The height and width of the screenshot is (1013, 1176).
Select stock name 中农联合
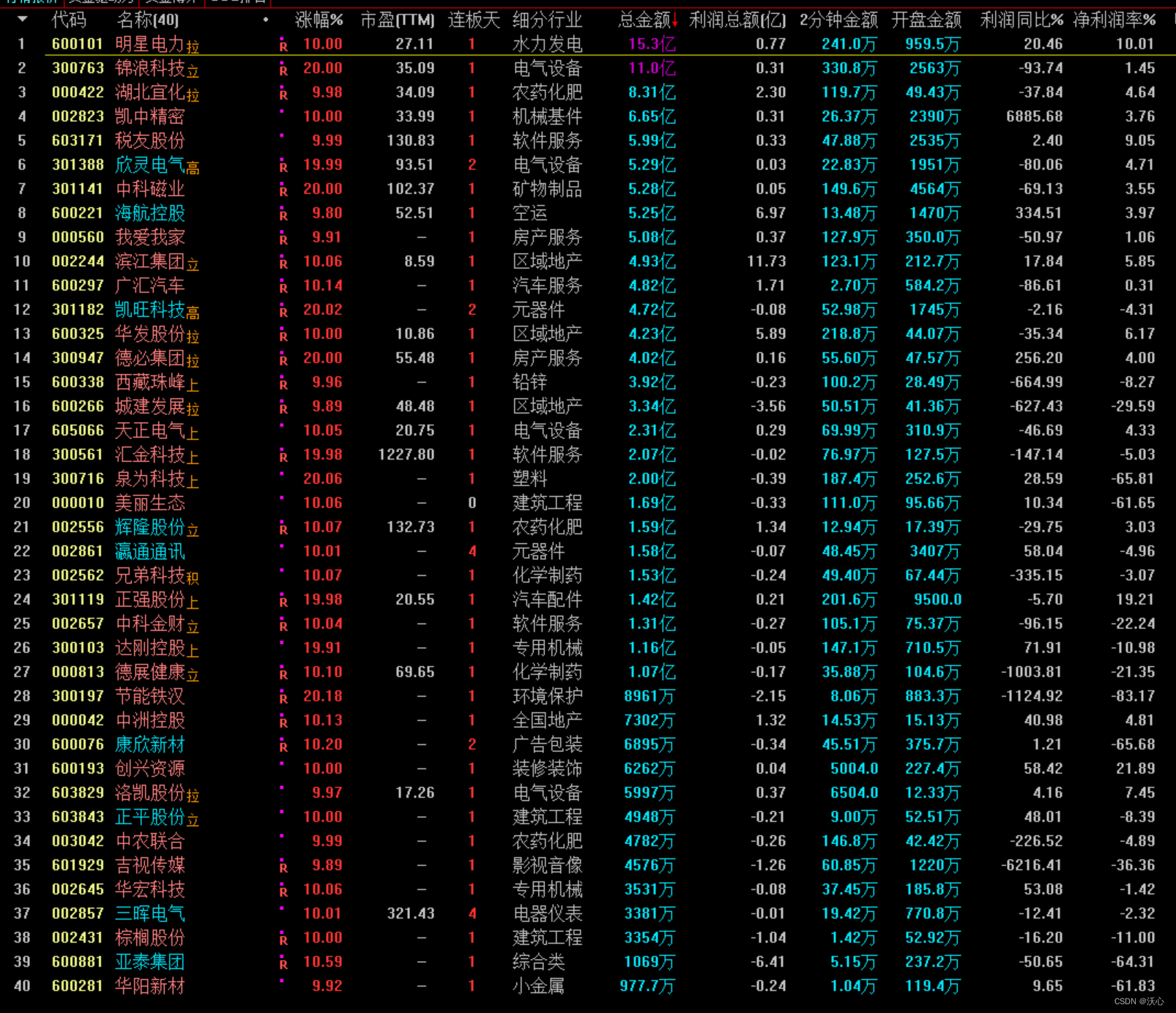pos(150,841)
